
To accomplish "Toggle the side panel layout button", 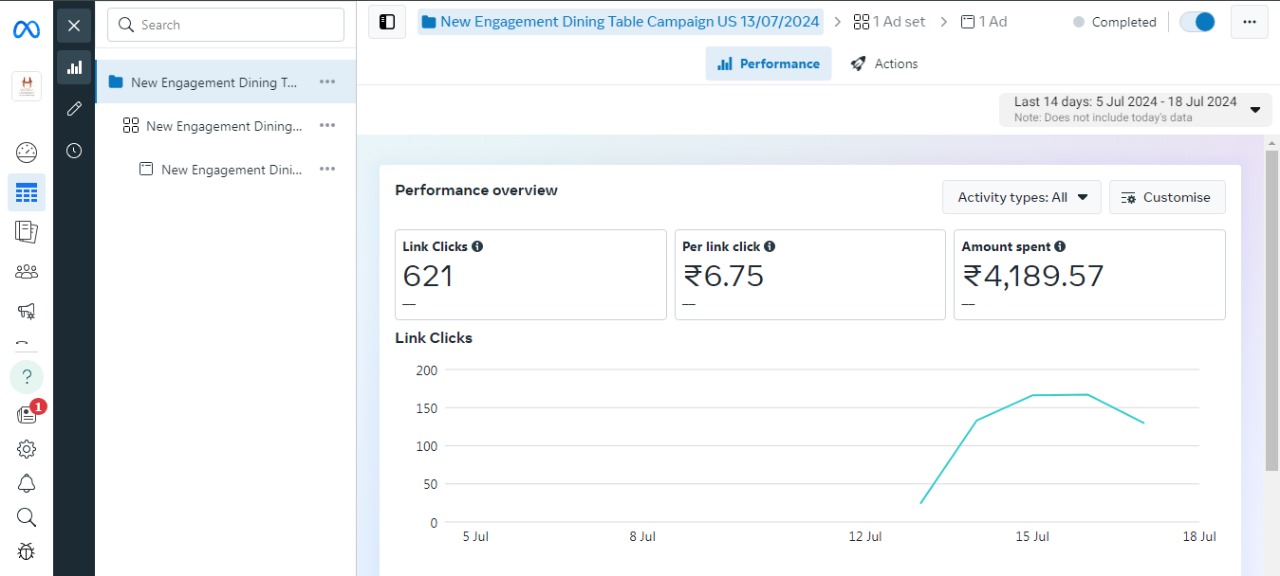I will pos(387,22).
